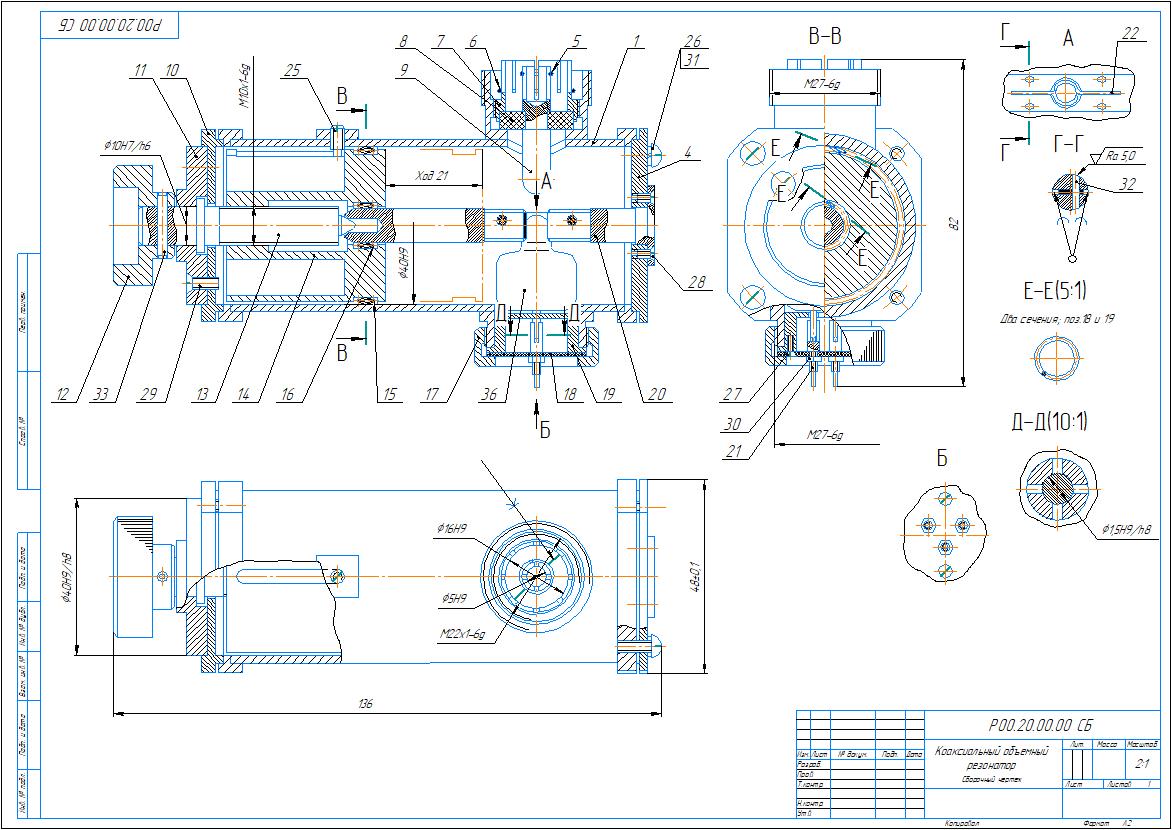Click the 'Ф5H9' dimension label
The width and height of the screenshot is (1172, 830).
coord(454,599)
